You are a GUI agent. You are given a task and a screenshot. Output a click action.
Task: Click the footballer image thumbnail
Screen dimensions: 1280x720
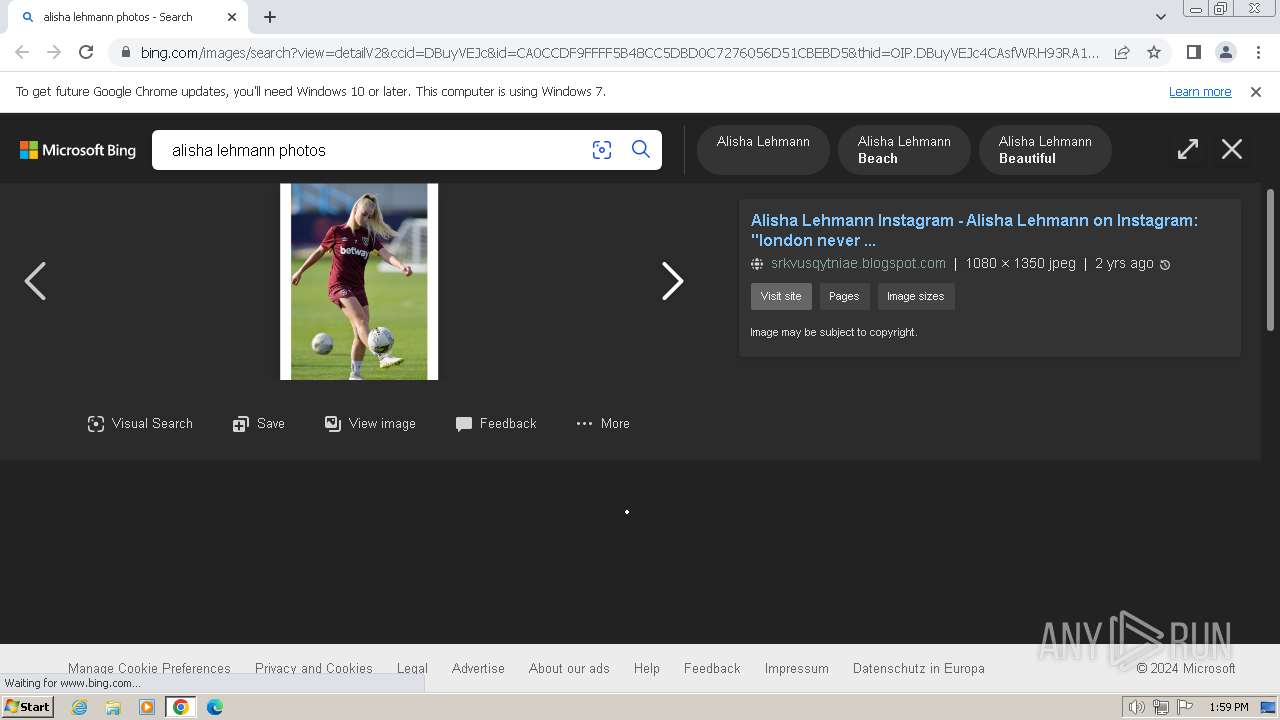359,282
